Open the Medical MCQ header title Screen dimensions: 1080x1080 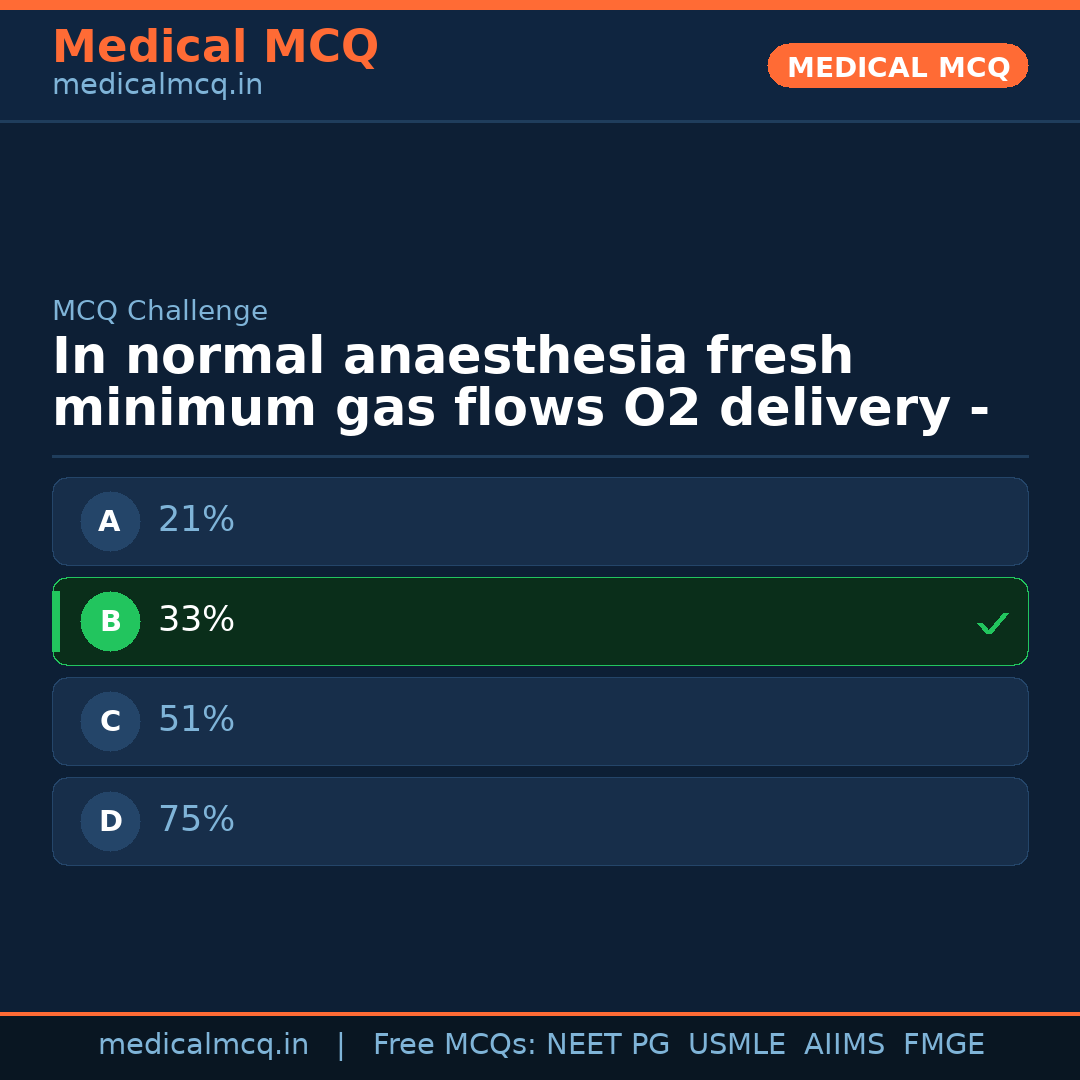215,47
